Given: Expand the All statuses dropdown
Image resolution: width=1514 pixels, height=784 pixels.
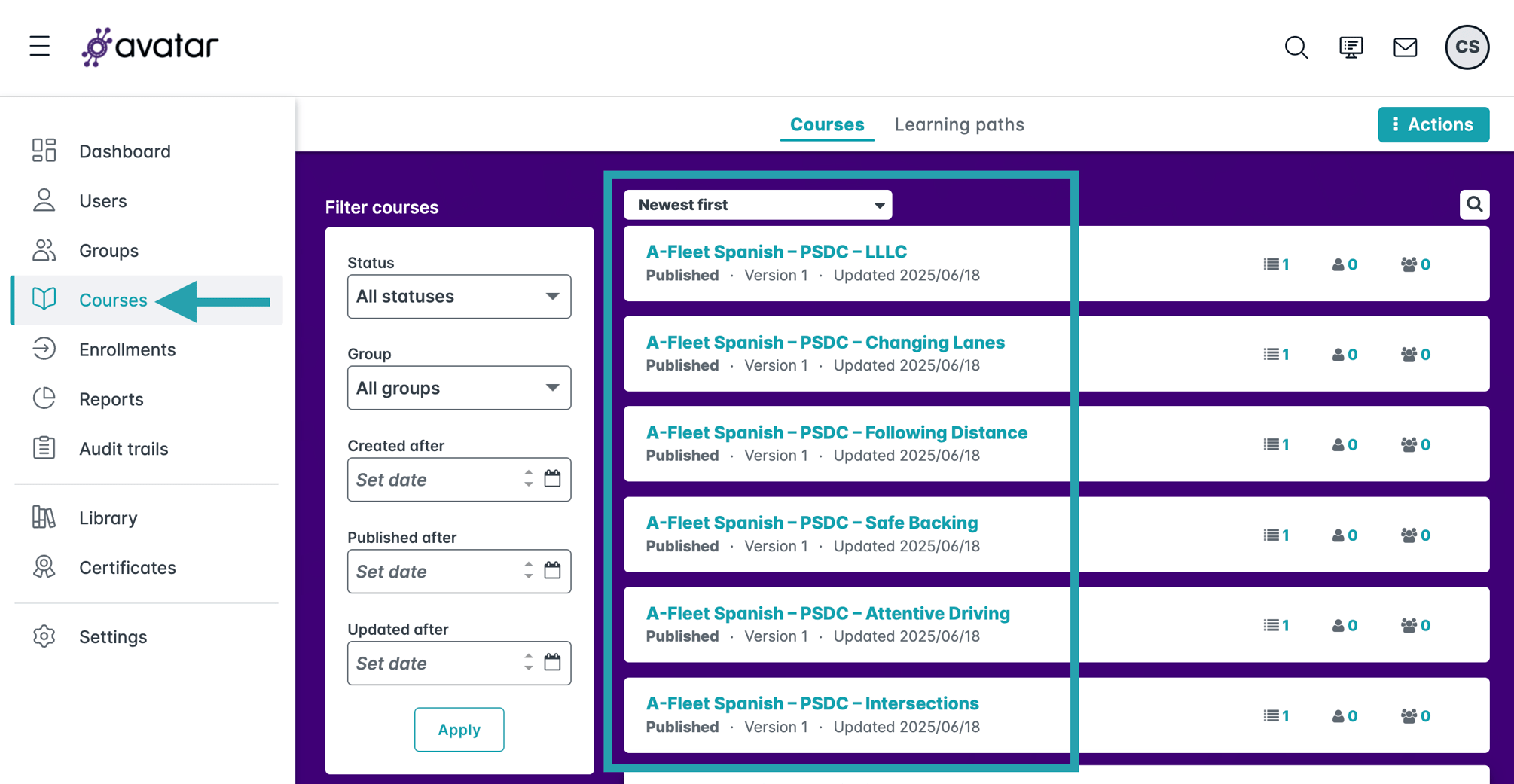Looking at the screenshot, I should click(459, 297).
